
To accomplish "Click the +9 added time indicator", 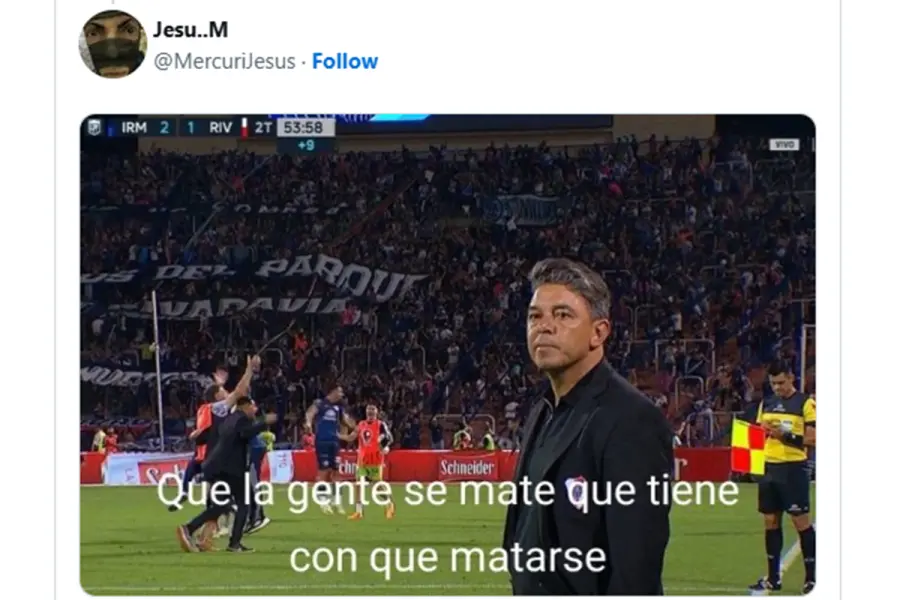I will pos(306,145).
